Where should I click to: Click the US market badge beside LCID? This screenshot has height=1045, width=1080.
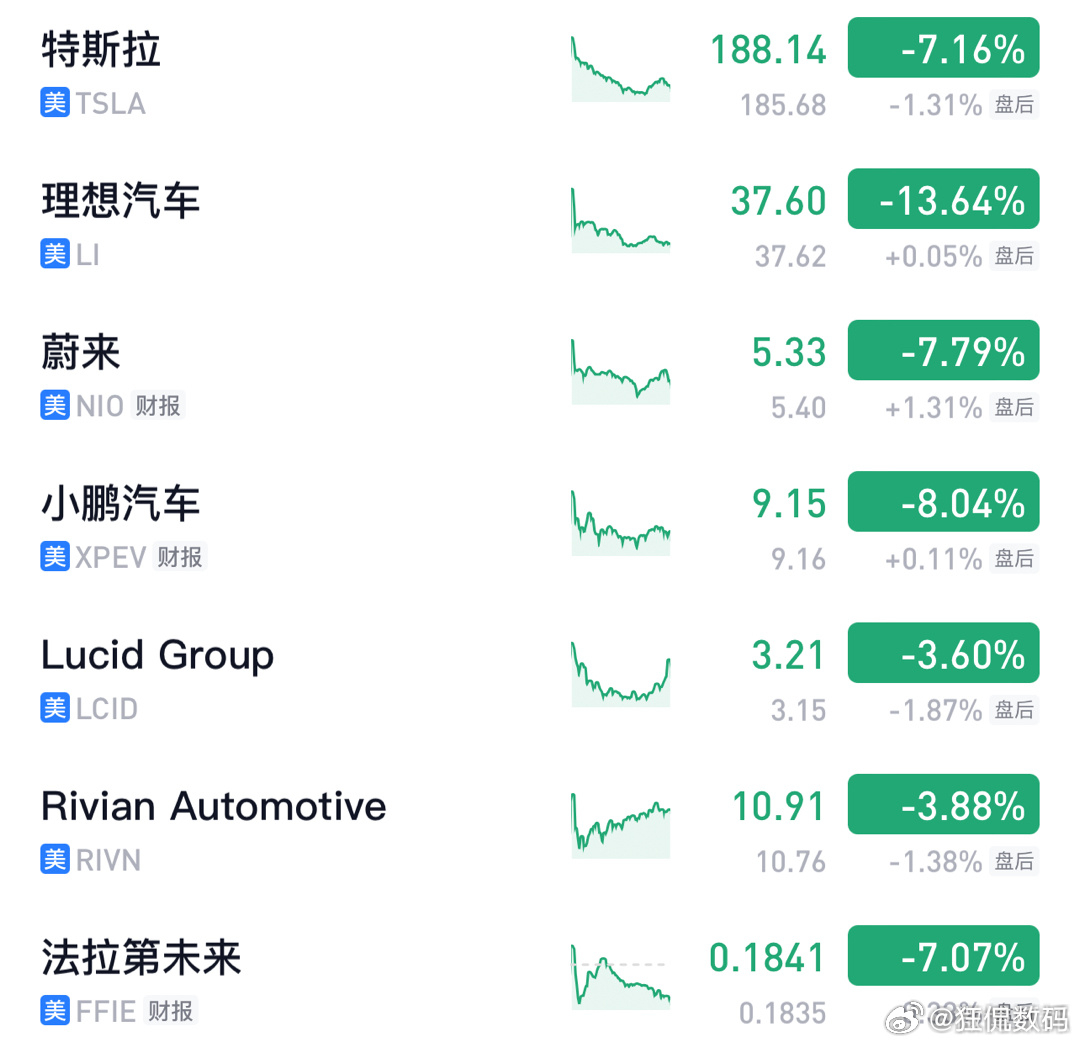coord(55,708)
